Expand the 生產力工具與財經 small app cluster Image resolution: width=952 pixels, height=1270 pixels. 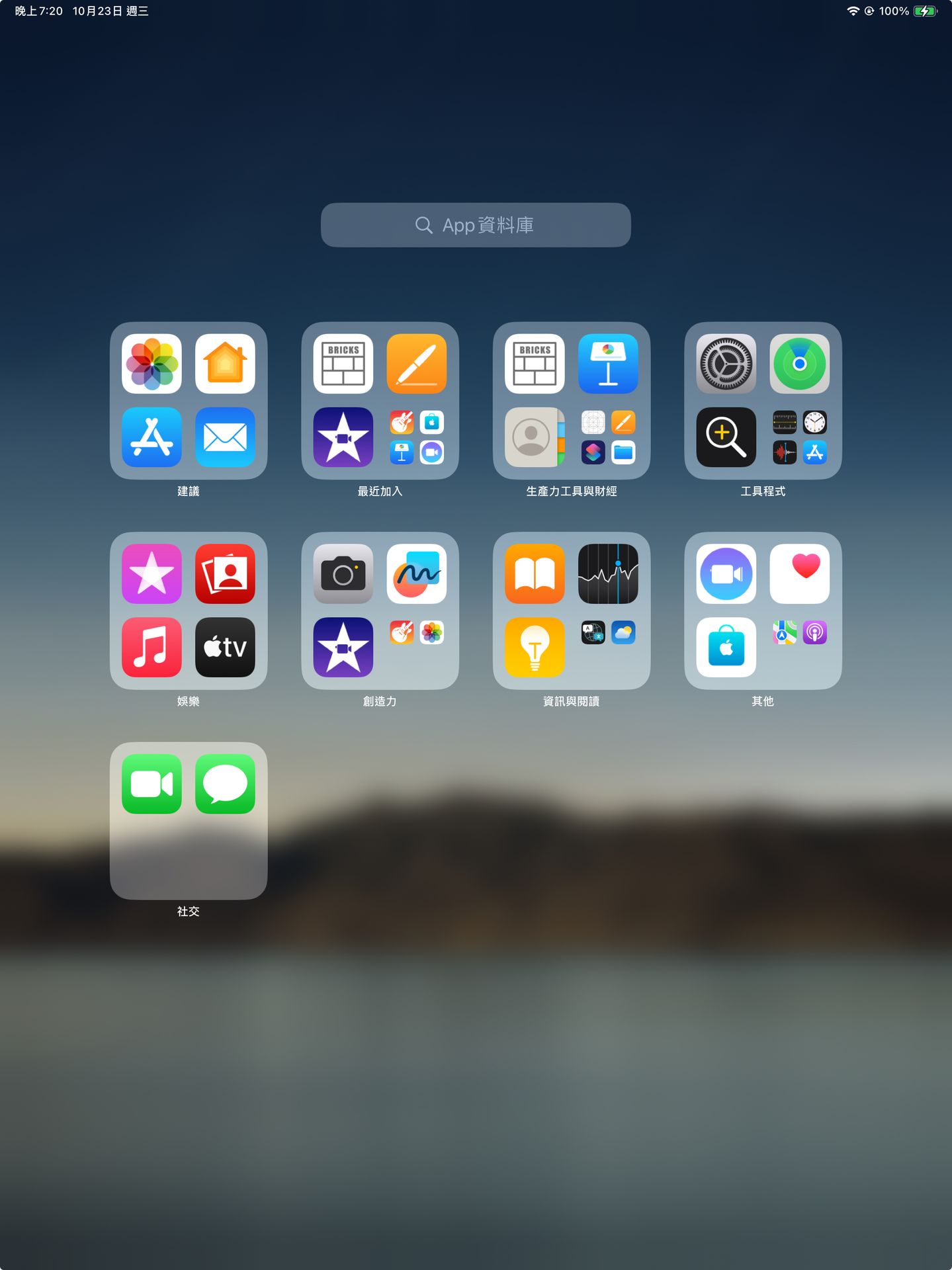608,437
